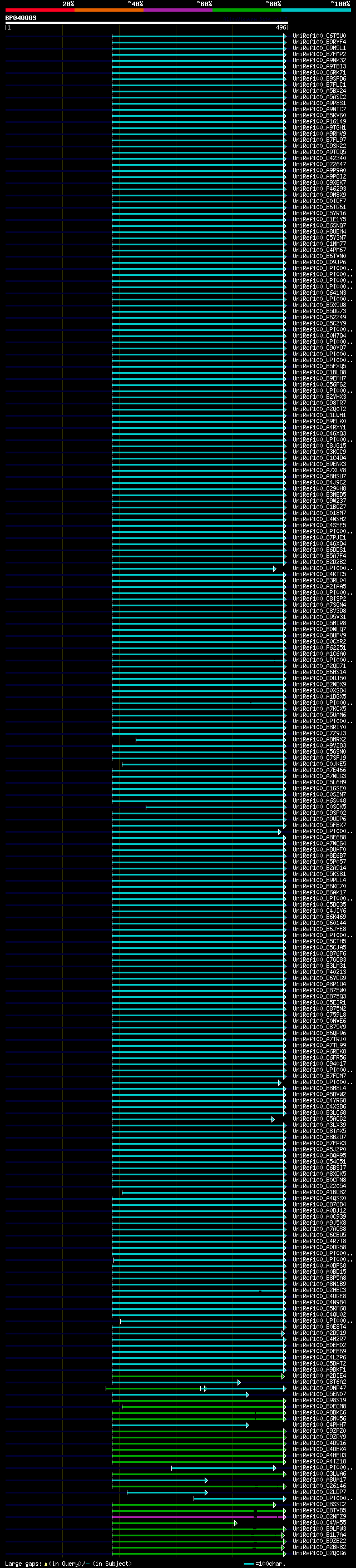Click the white query sequence bar
The image size is (356, 1568).
(147, 23)
